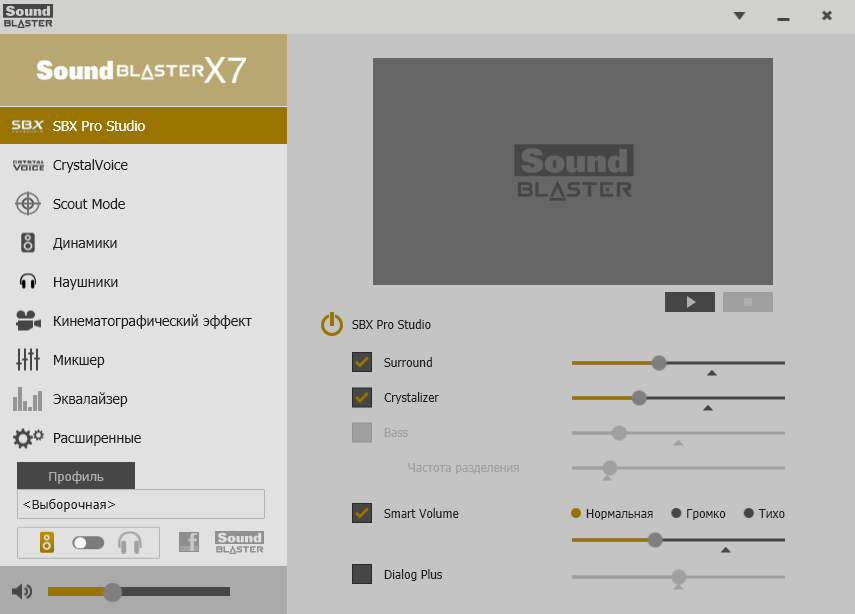Uncheck the Smart Volume checkbox
This screenshot has height=614, width=855.
click(x=362, y=513)
